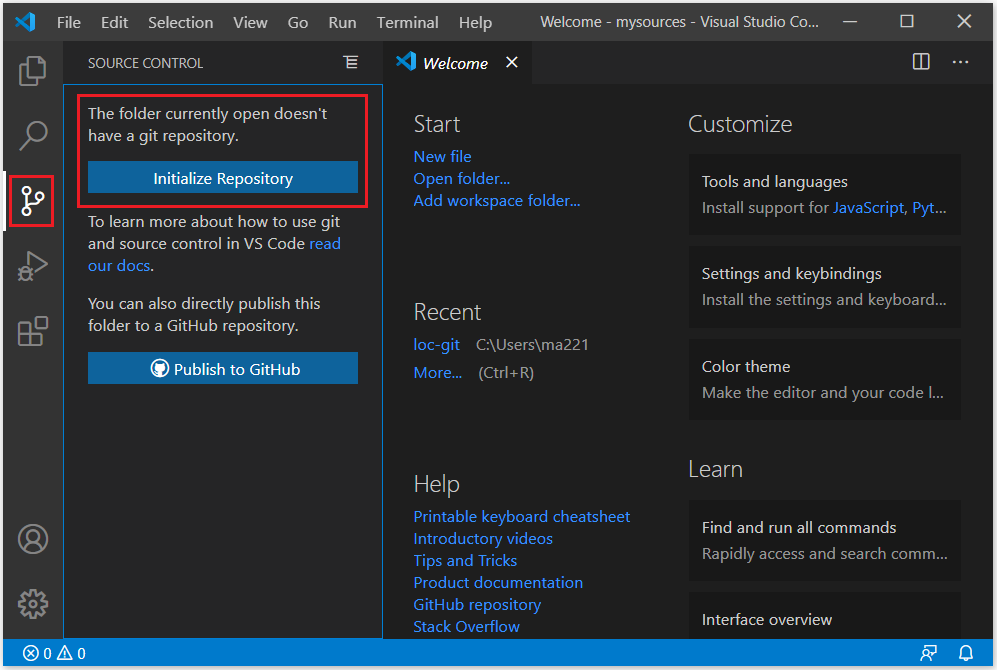
Task: Toggle Source Control view as tree/list icon
Action: click(x=350, y=62)
